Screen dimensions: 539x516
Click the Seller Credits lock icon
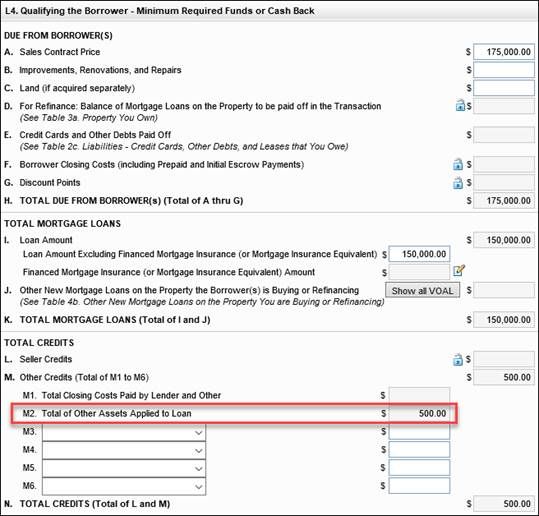pyautogui.click(x=458, y=360)
